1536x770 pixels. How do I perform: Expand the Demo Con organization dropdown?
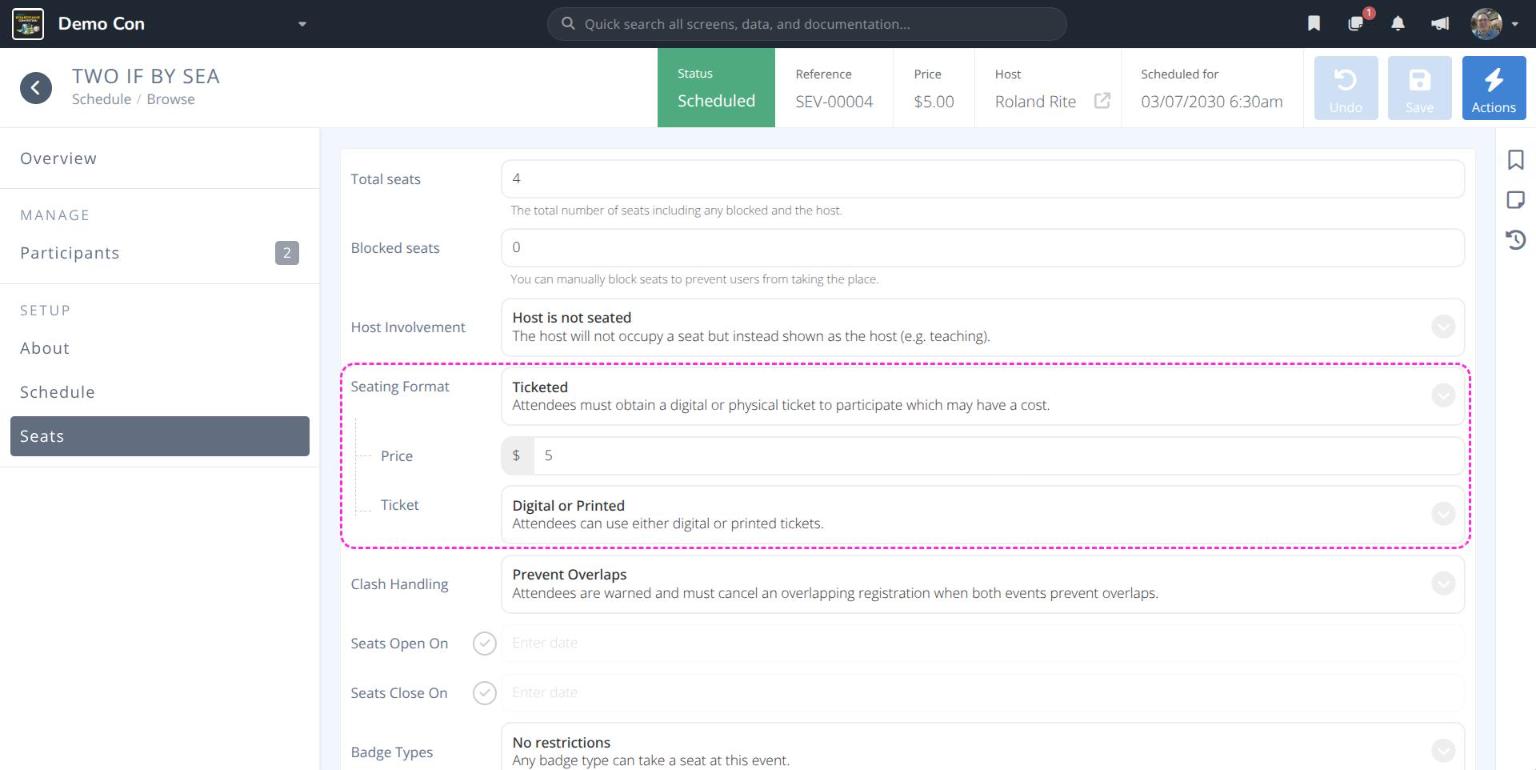point(302,24)
